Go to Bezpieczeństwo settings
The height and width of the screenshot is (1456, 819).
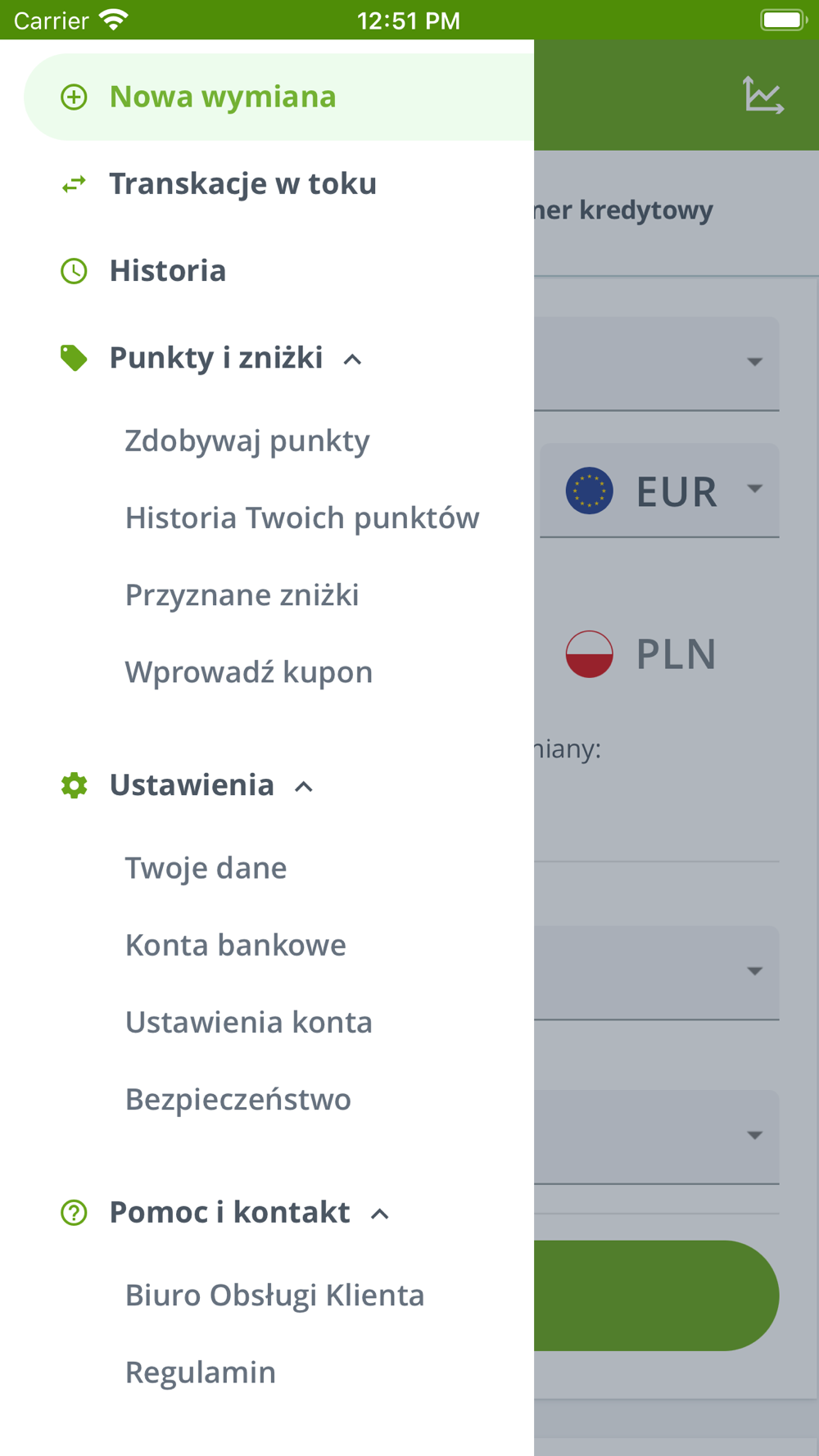click(x=238, y=1099)
